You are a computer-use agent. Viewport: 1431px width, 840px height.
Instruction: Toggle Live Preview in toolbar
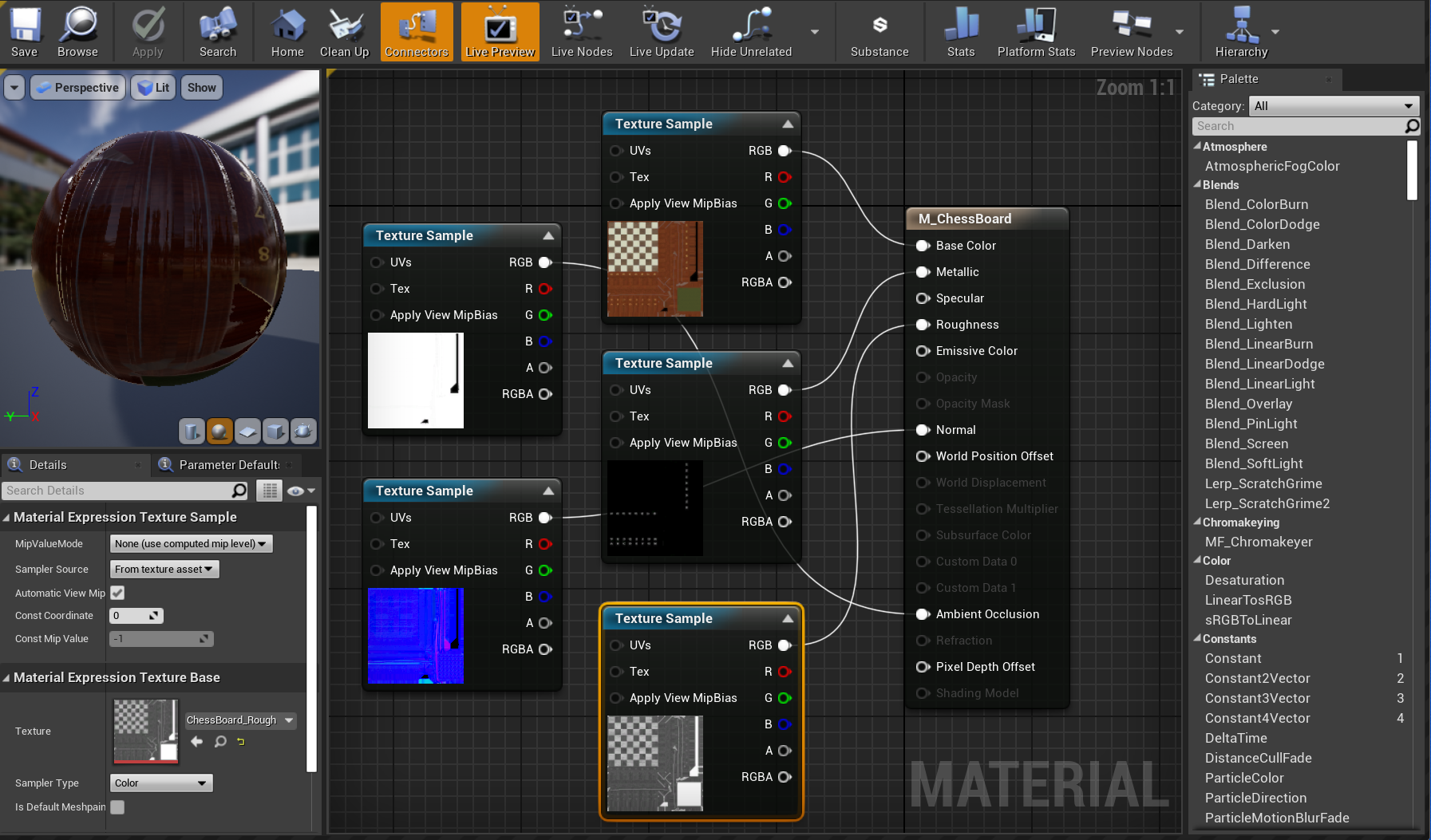coord(500,31)
